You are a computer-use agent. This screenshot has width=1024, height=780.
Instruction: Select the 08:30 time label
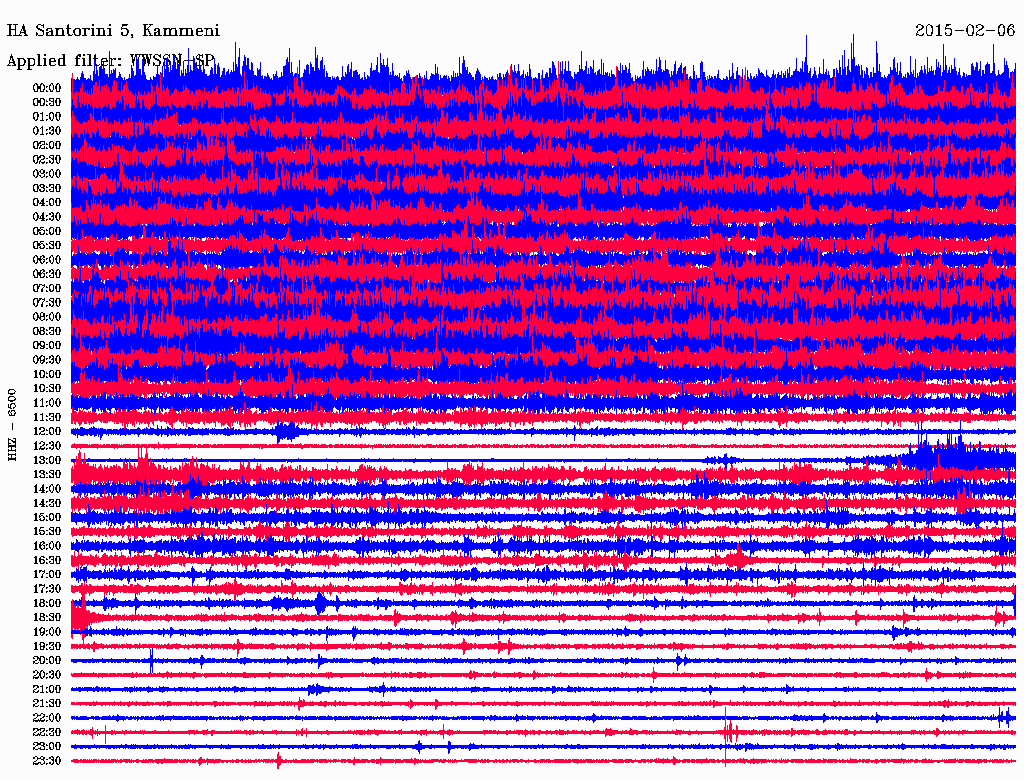click(x=47, y=332)
